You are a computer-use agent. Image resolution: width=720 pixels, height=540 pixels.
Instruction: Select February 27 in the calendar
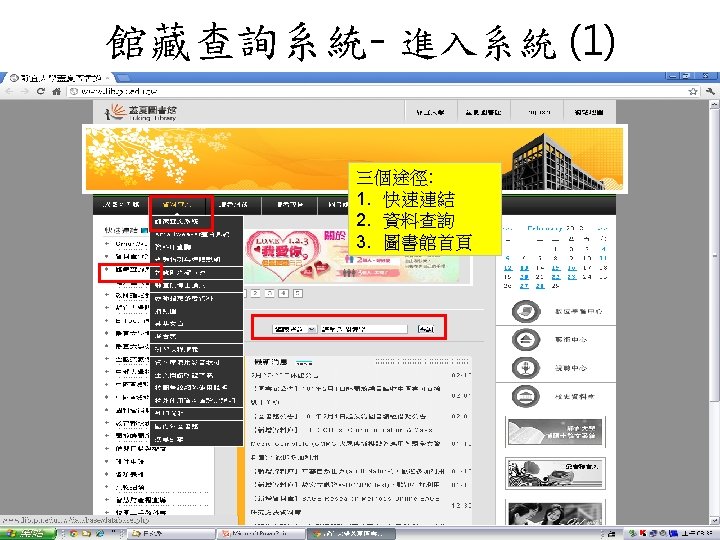[524, 286]
